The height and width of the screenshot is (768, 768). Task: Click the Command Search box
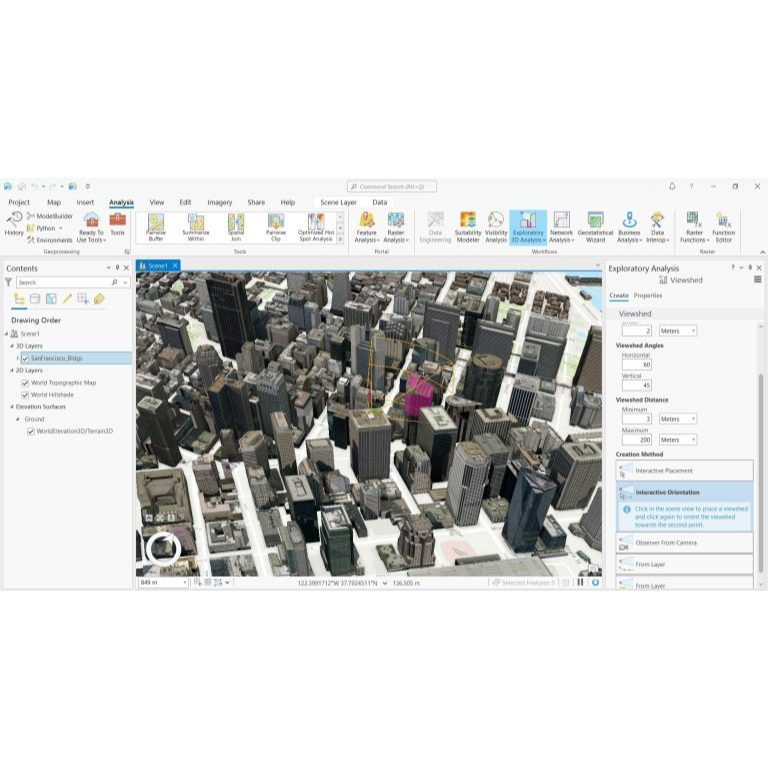click(392, 187)
